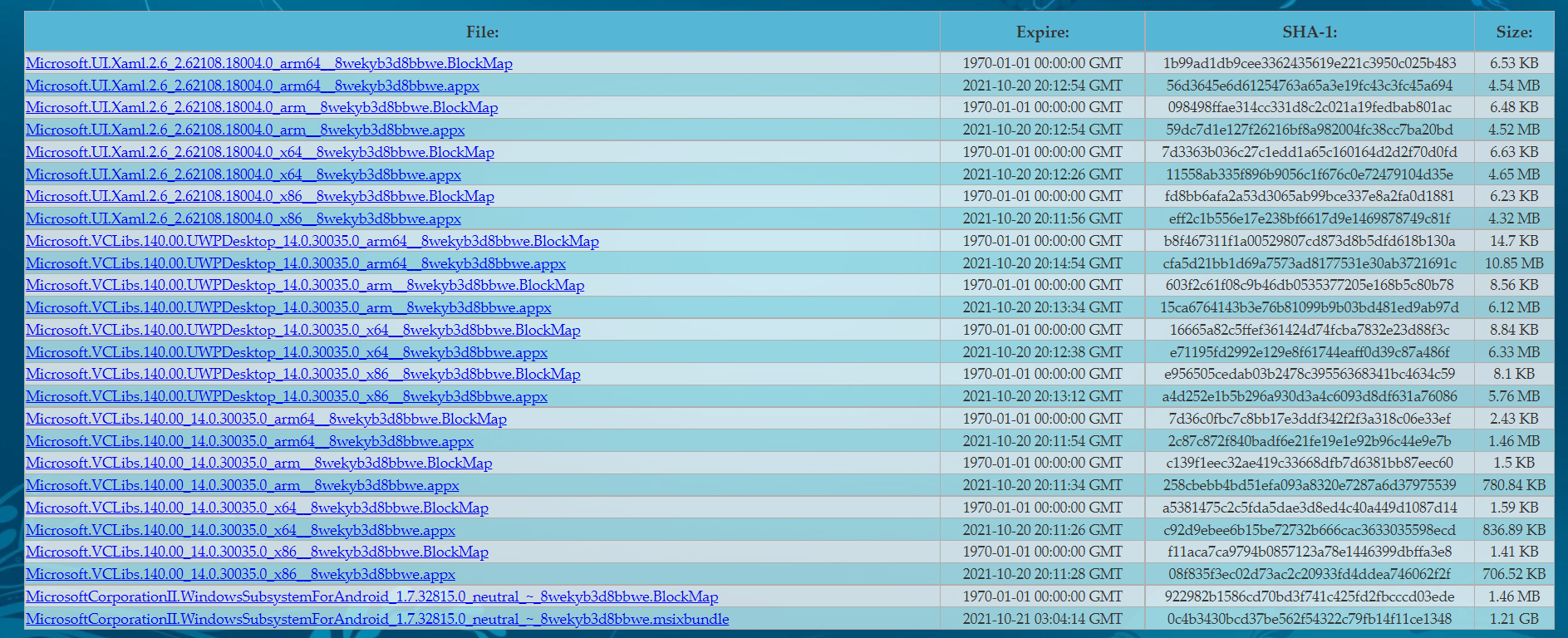Open Microsoft.VCLibs.140.00_14.0.30035.0_x86 BlockMap link

(257, 552)
